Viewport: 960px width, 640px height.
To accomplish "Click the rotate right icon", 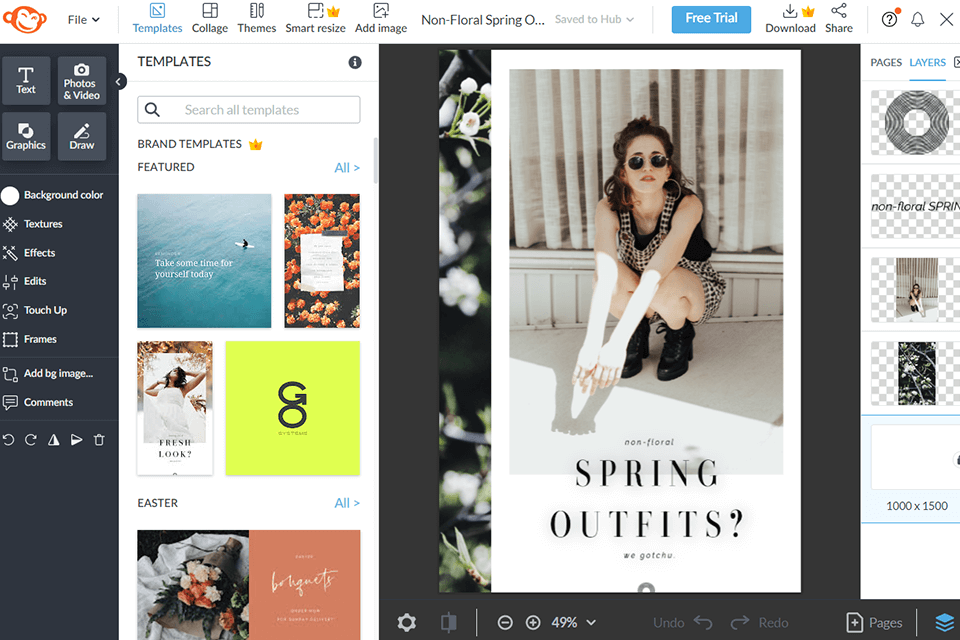I will [x=31, y=440].
